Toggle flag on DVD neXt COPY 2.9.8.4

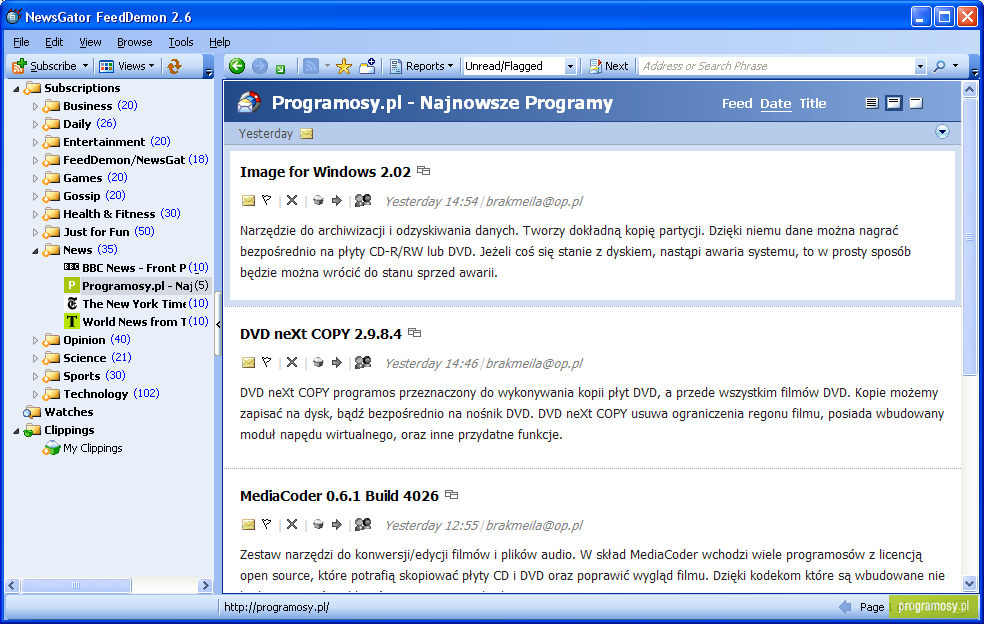(x=267, y=362)
